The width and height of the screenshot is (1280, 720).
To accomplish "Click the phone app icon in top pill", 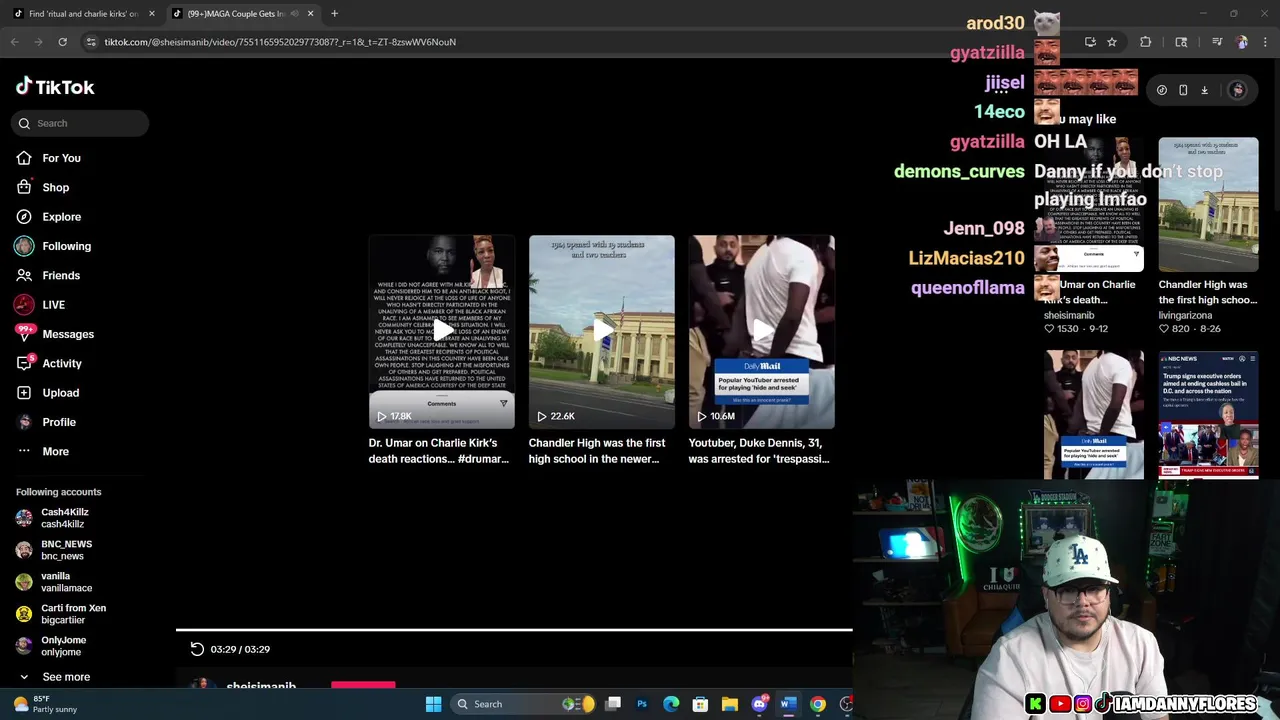I will pos(1183,90).
